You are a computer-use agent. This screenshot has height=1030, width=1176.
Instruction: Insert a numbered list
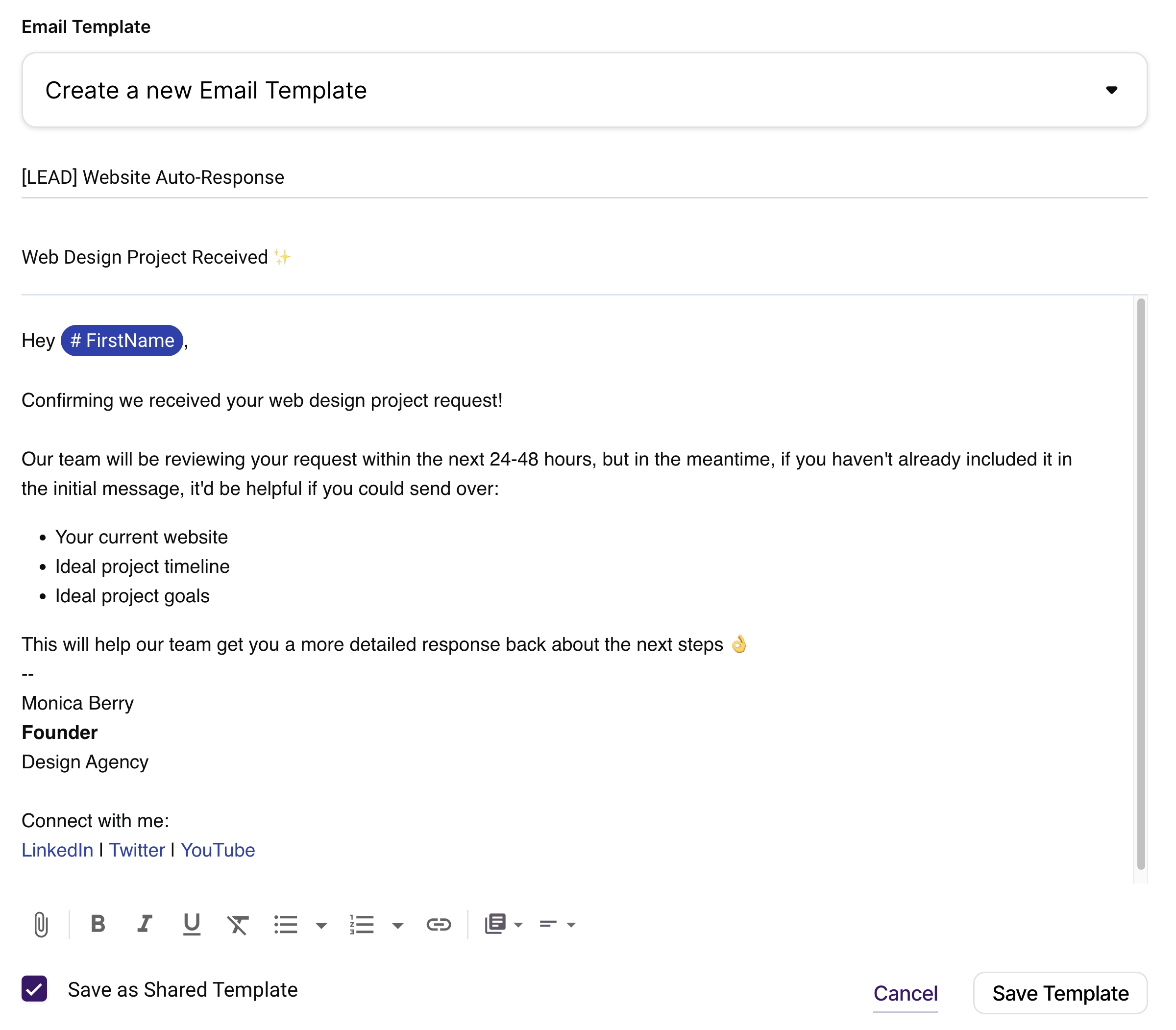click(362, 924)
